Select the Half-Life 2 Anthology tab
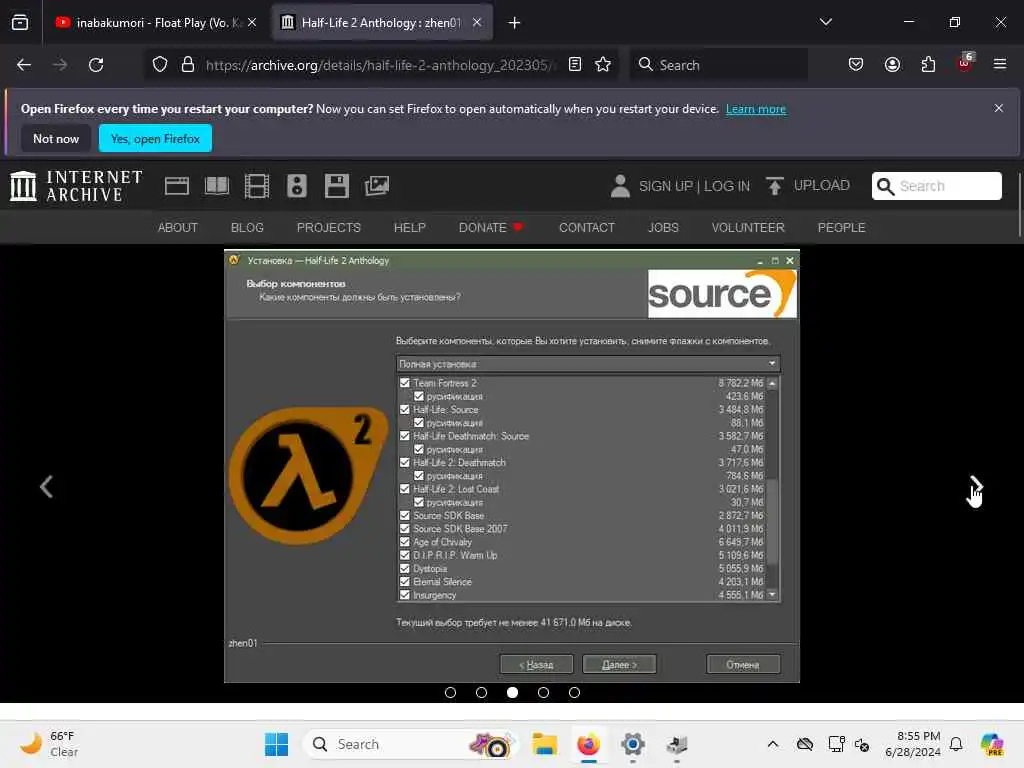This screenshot has height=768, width=1024. click(381, 22)
